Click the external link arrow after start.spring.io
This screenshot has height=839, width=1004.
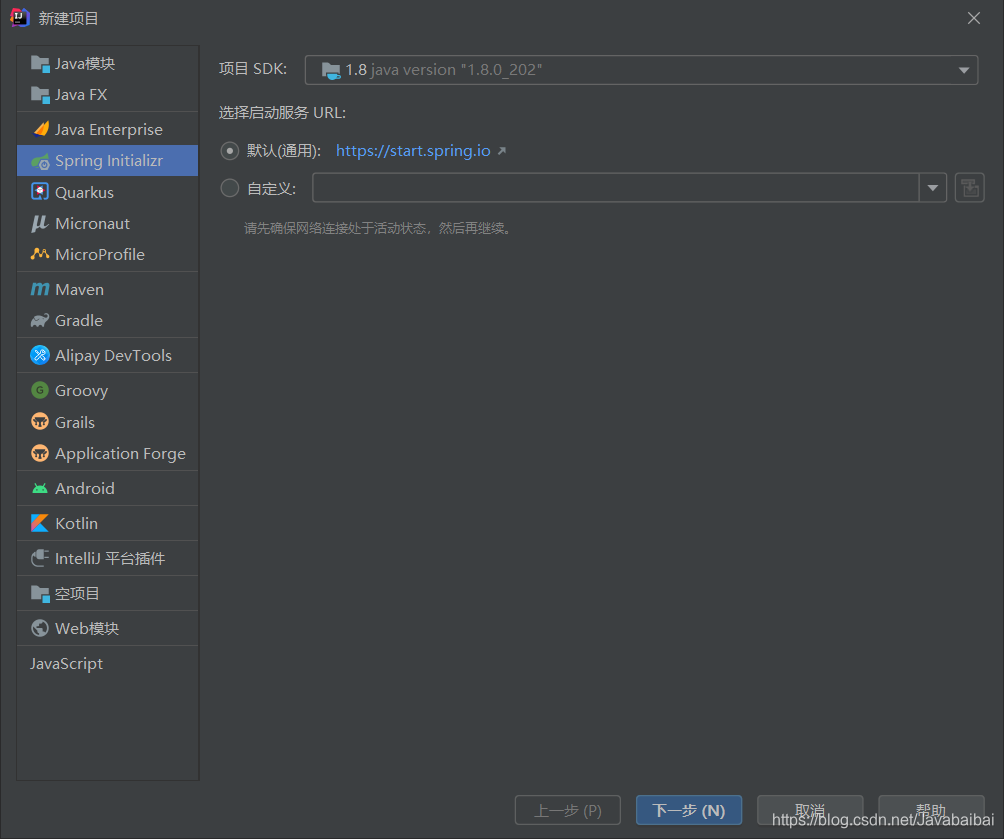(x=502, y=151)
